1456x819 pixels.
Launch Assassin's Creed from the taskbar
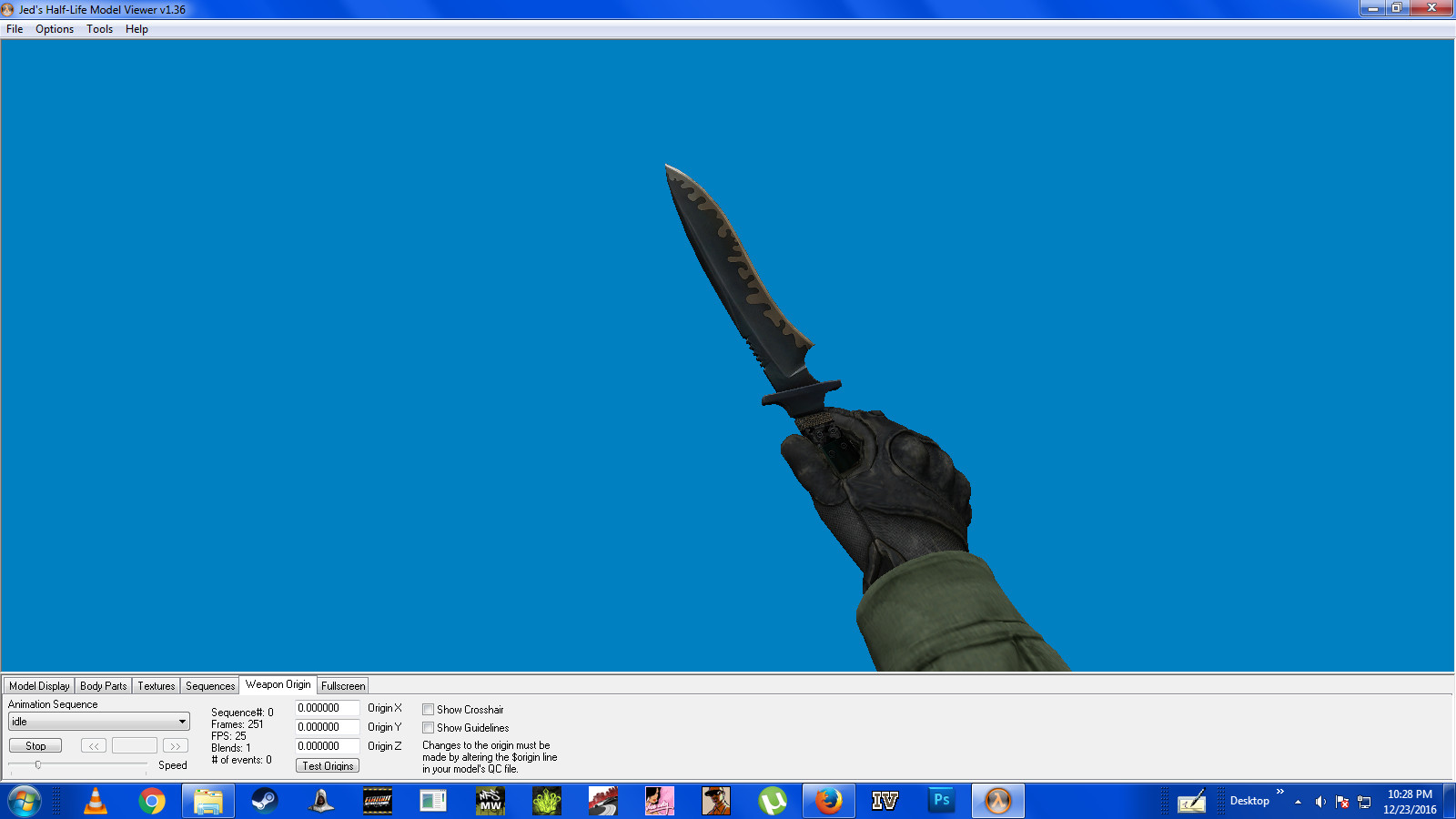coord(322,802)
